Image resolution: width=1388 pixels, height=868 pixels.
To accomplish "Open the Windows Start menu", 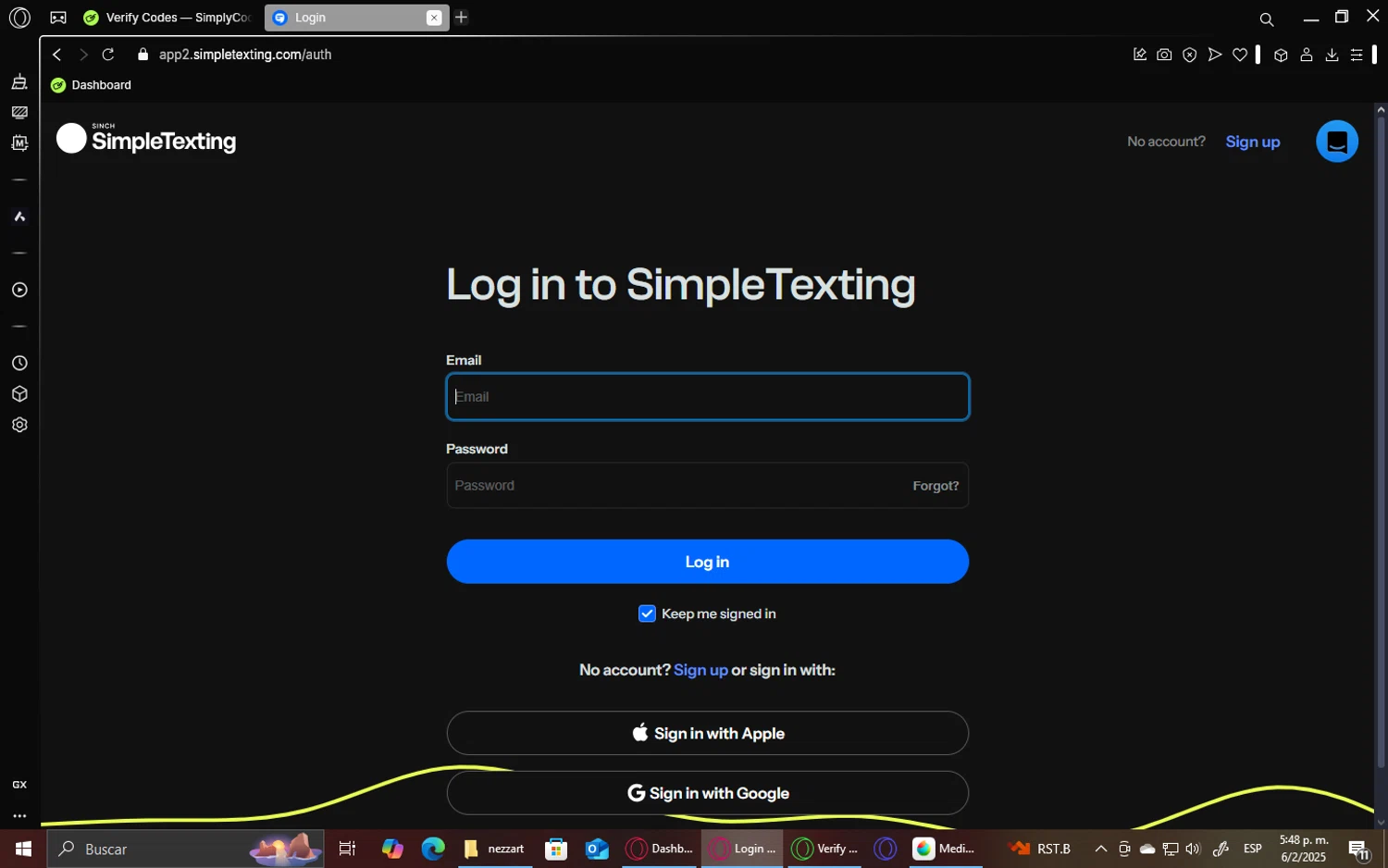I will (23, 849).
